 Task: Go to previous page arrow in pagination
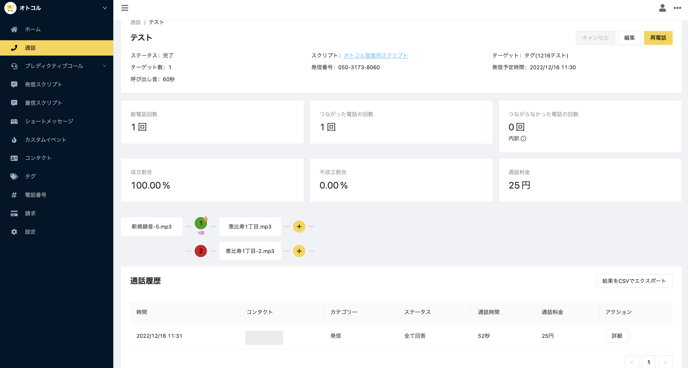tap(631, 362)
